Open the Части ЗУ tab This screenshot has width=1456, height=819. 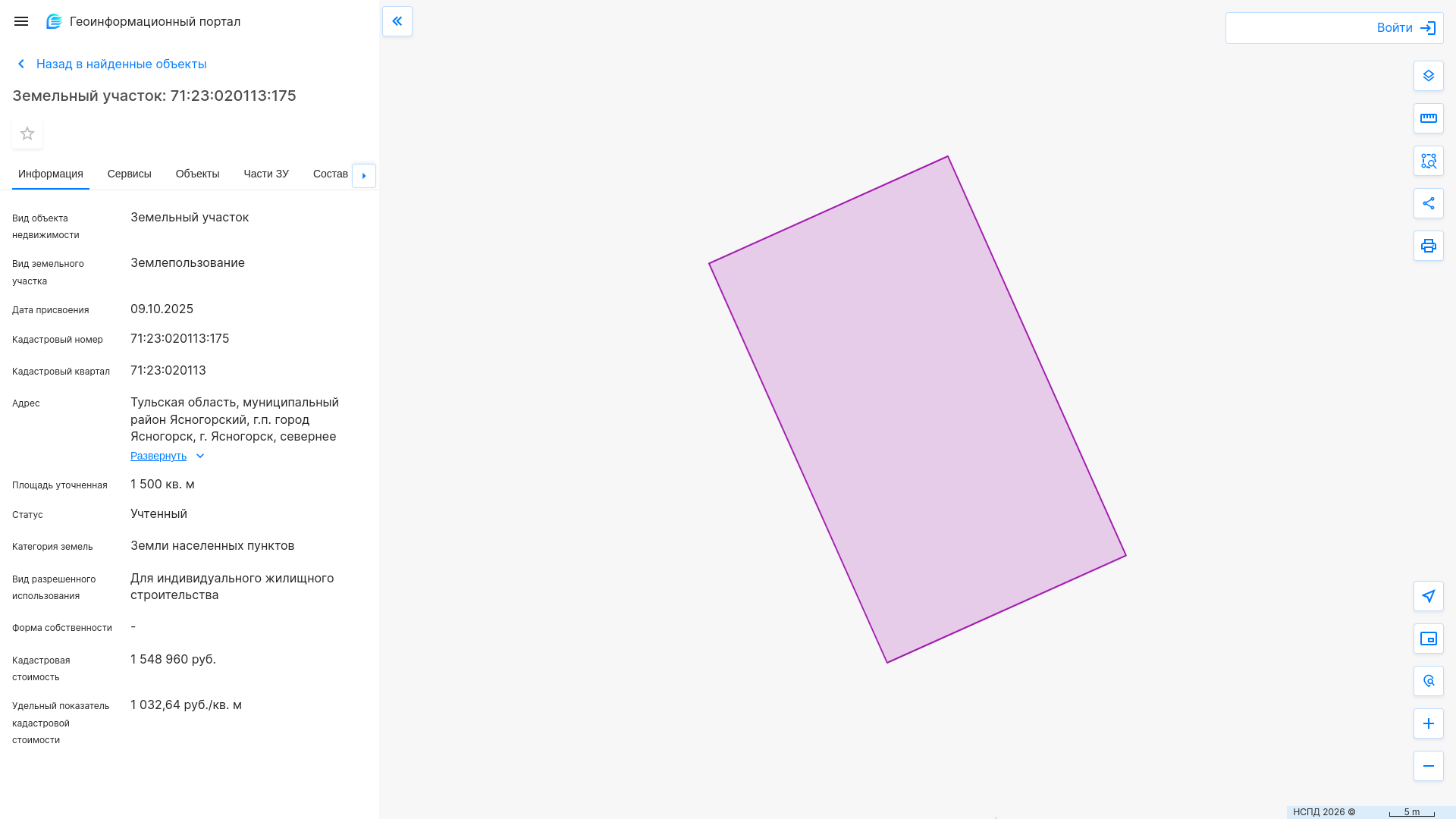[266, 174]
